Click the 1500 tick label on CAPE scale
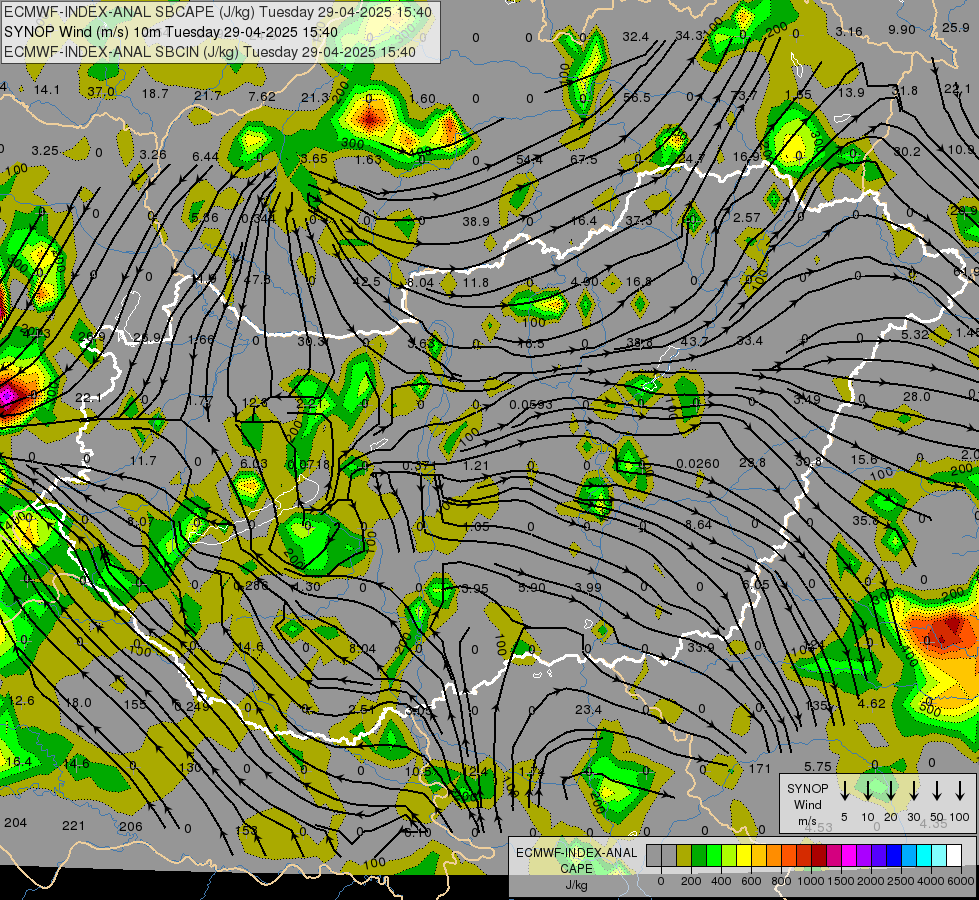This screenshot has height=900, width=979. [841, 881]
